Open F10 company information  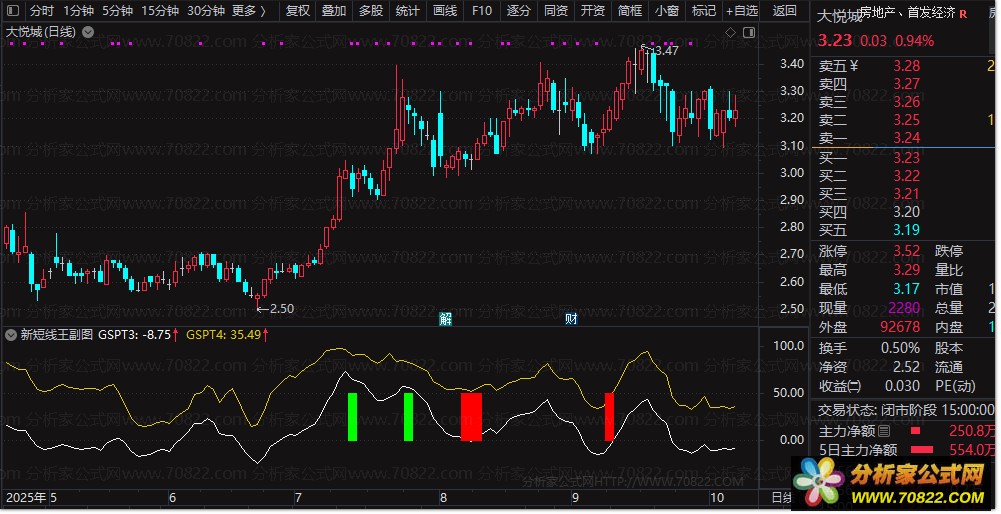(x=482, y=10)
